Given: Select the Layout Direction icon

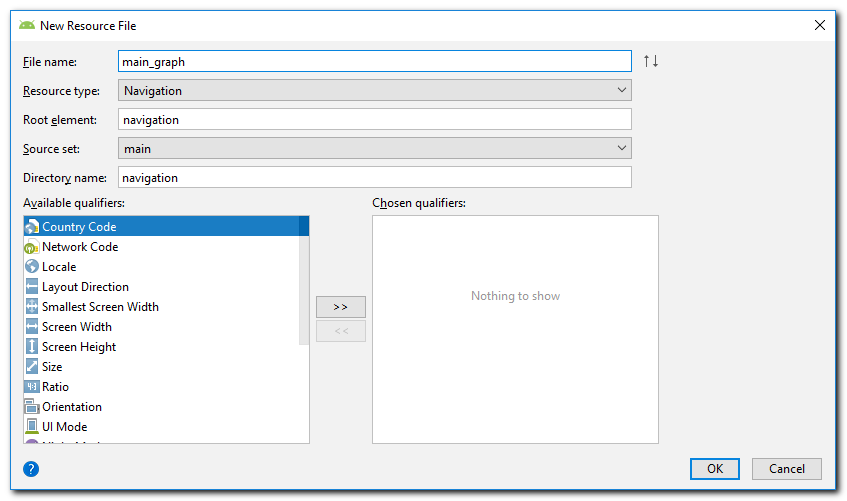Looking at the screenshot, I should click(x=31, y=287).
